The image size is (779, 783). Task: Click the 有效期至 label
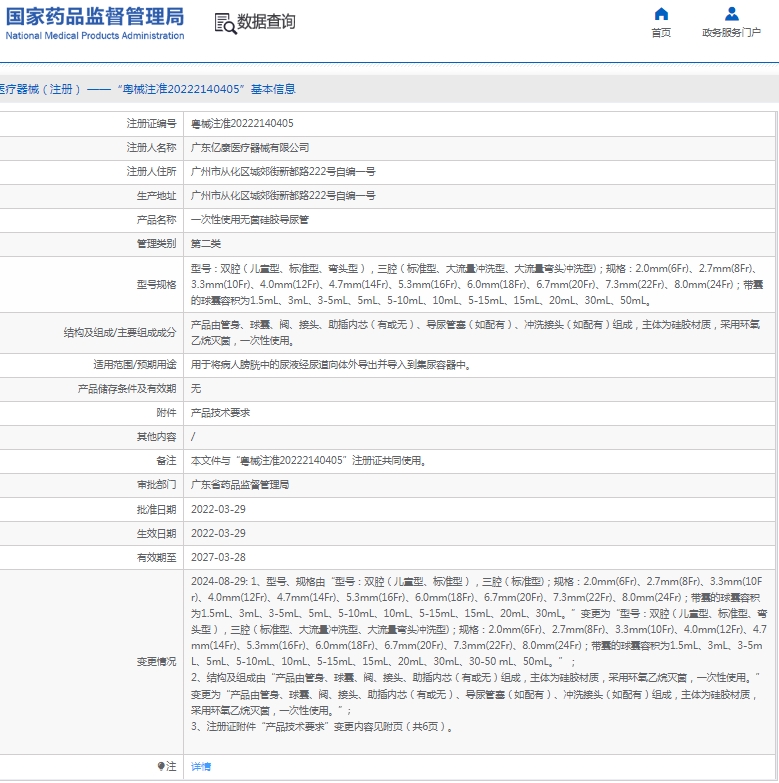[x=156, y=557]
